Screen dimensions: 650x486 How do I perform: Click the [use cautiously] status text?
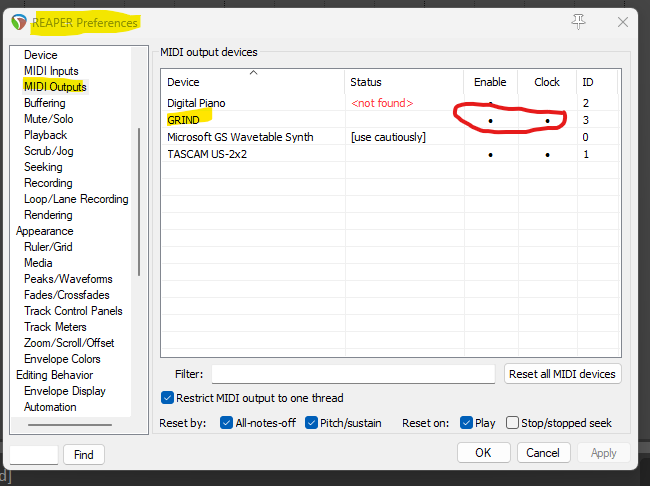pos(388,137)
